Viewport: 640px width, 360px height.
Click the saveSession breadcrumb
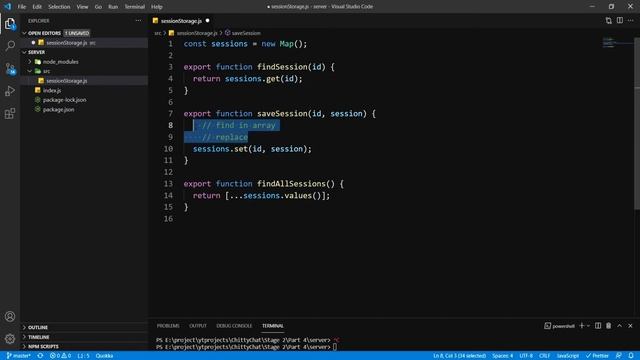[246, 33]
